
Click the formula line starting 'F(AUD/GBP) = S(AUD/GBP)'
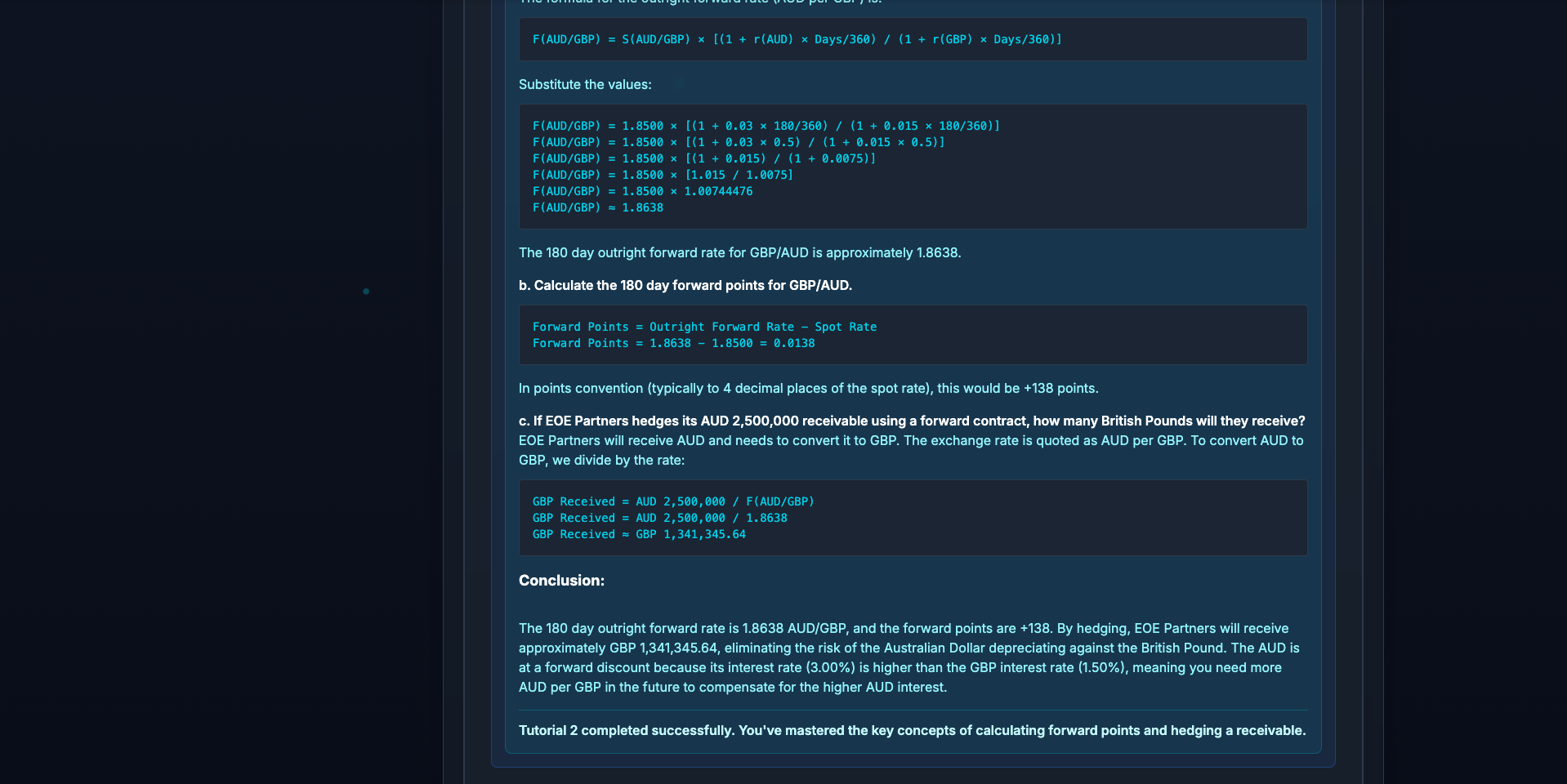click(797, 39)
